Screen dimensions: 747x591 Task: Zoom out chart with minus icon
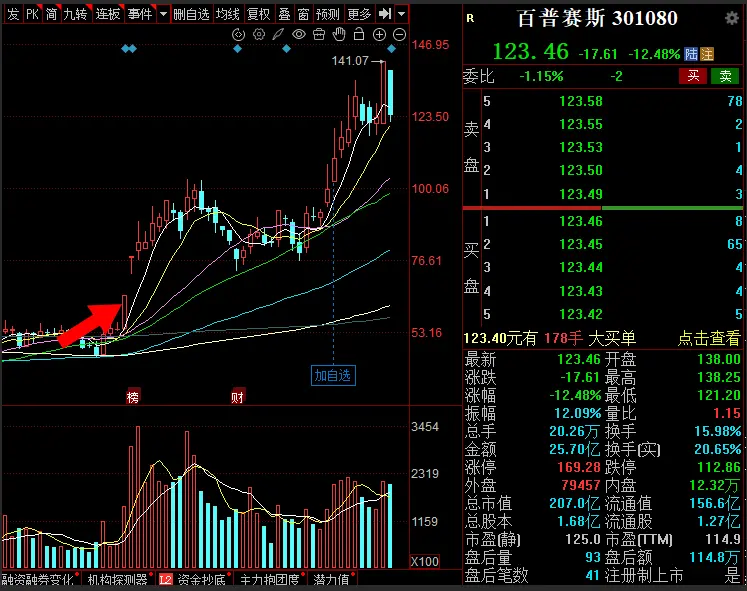click(x=399, y=35)
